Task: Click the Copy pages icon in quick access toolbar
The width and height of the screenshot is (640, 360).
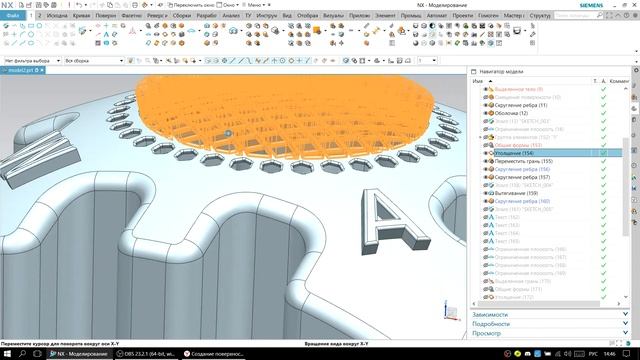Action: pos(110,5)
